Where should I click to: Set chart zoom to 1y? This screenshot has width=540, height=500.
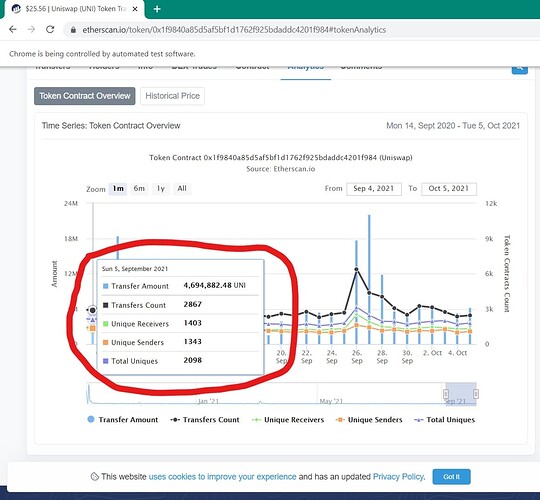(160, 189)
